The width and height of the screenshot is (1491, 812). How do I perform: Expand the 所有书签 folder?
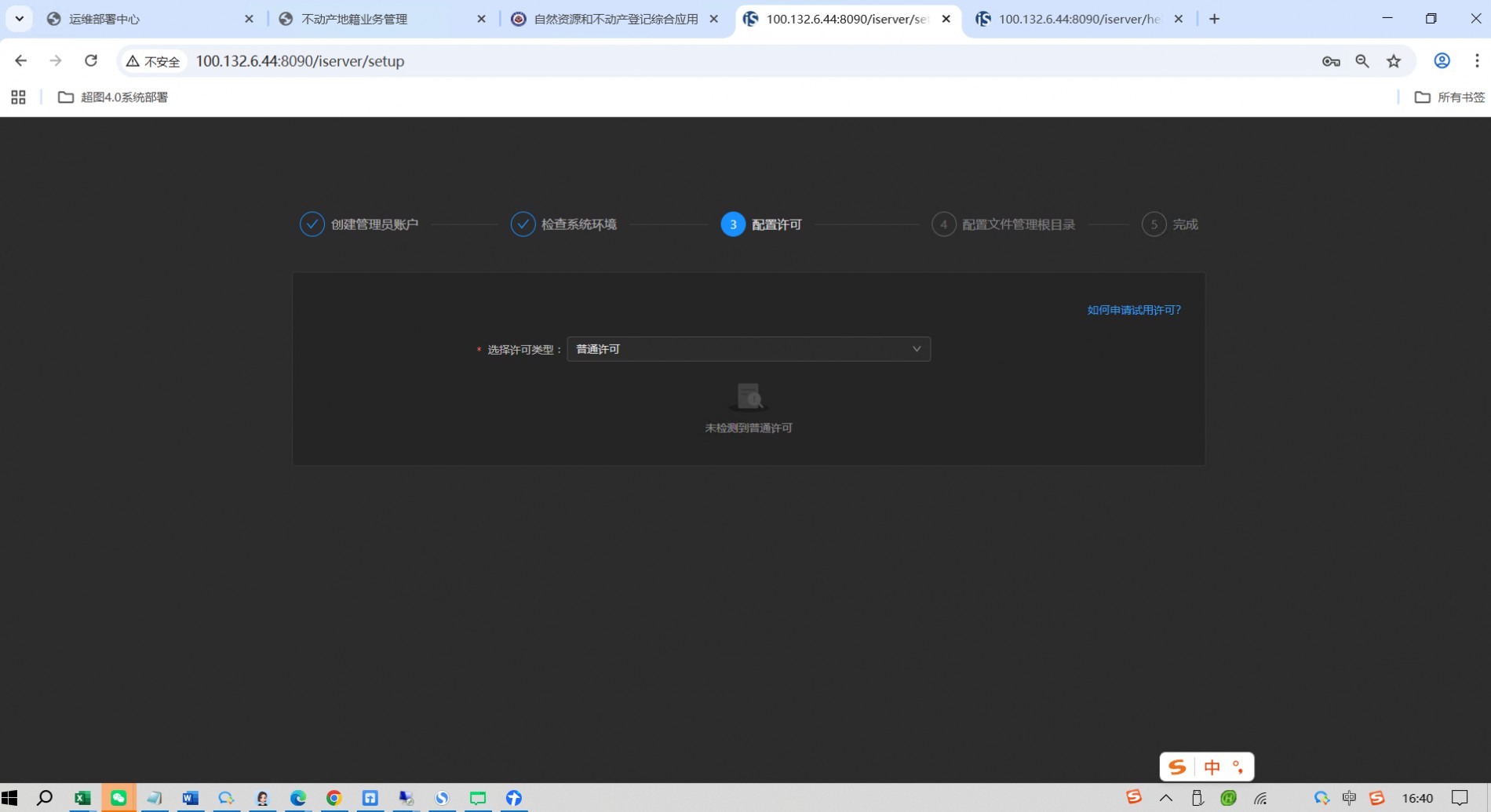pos(1449,97)
